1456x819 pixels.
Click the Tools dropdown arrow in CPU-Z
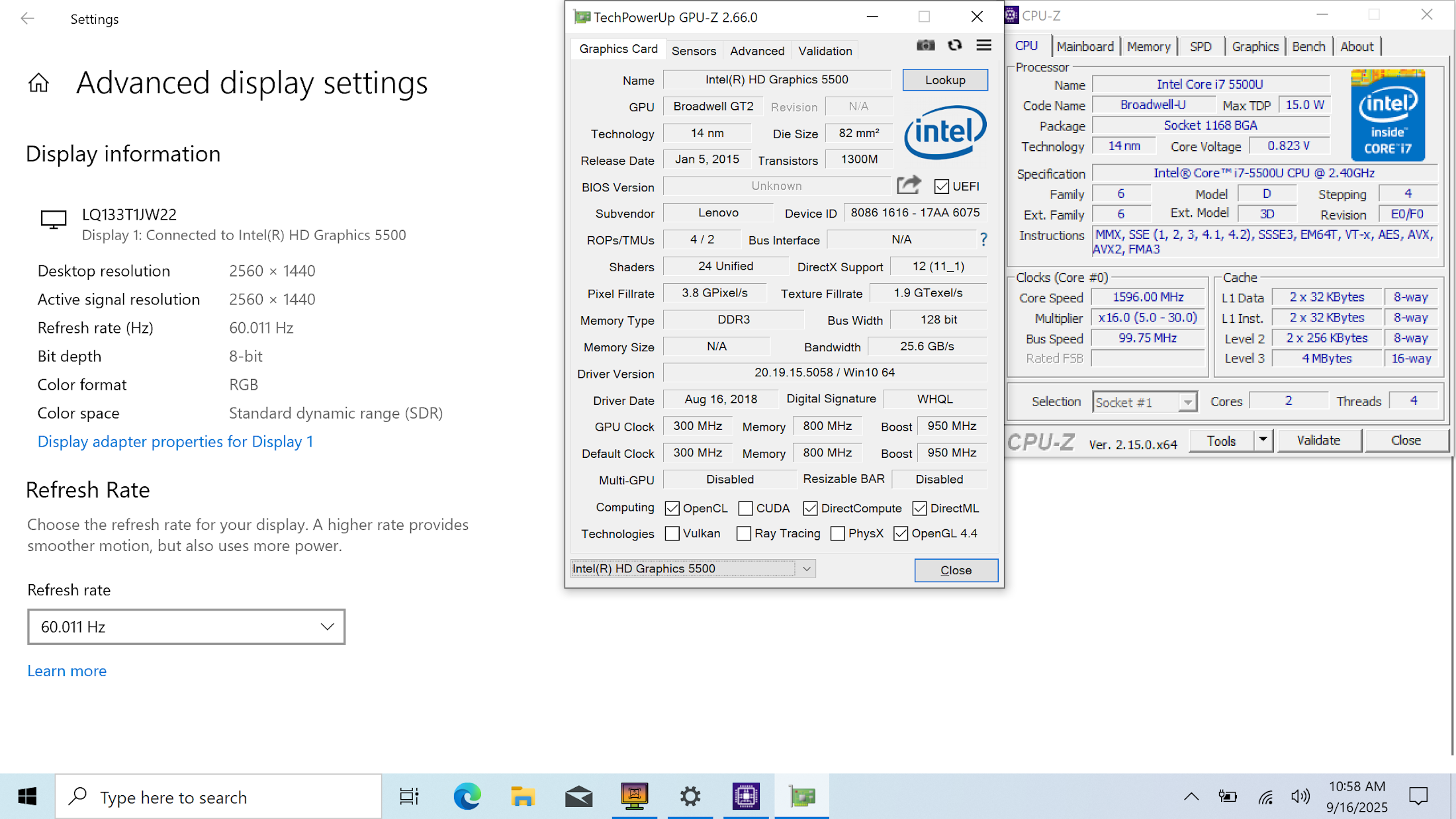click(1263, 440)
